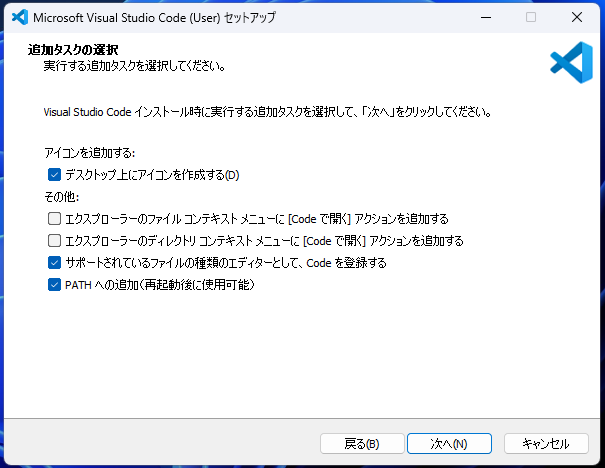Click the その他: label
605x468 pixels.
pos(62,197)
